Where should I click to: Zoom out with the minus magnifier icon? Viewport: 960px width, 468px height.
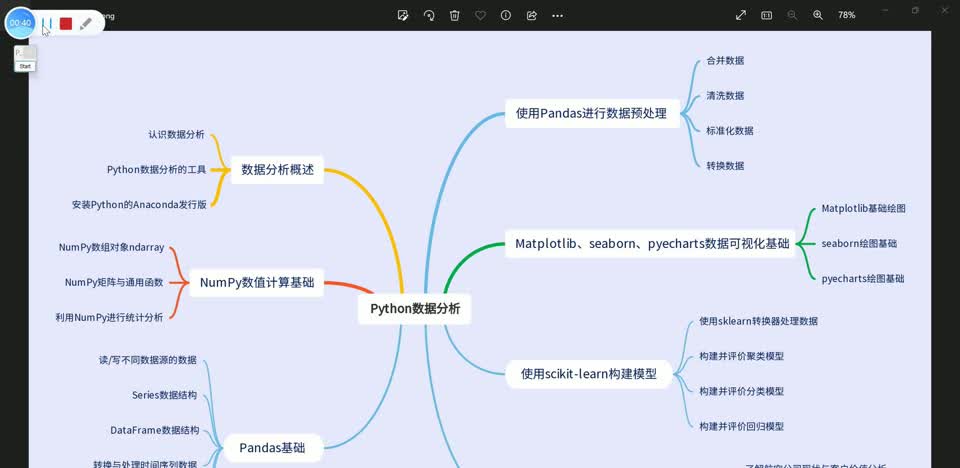792,15
